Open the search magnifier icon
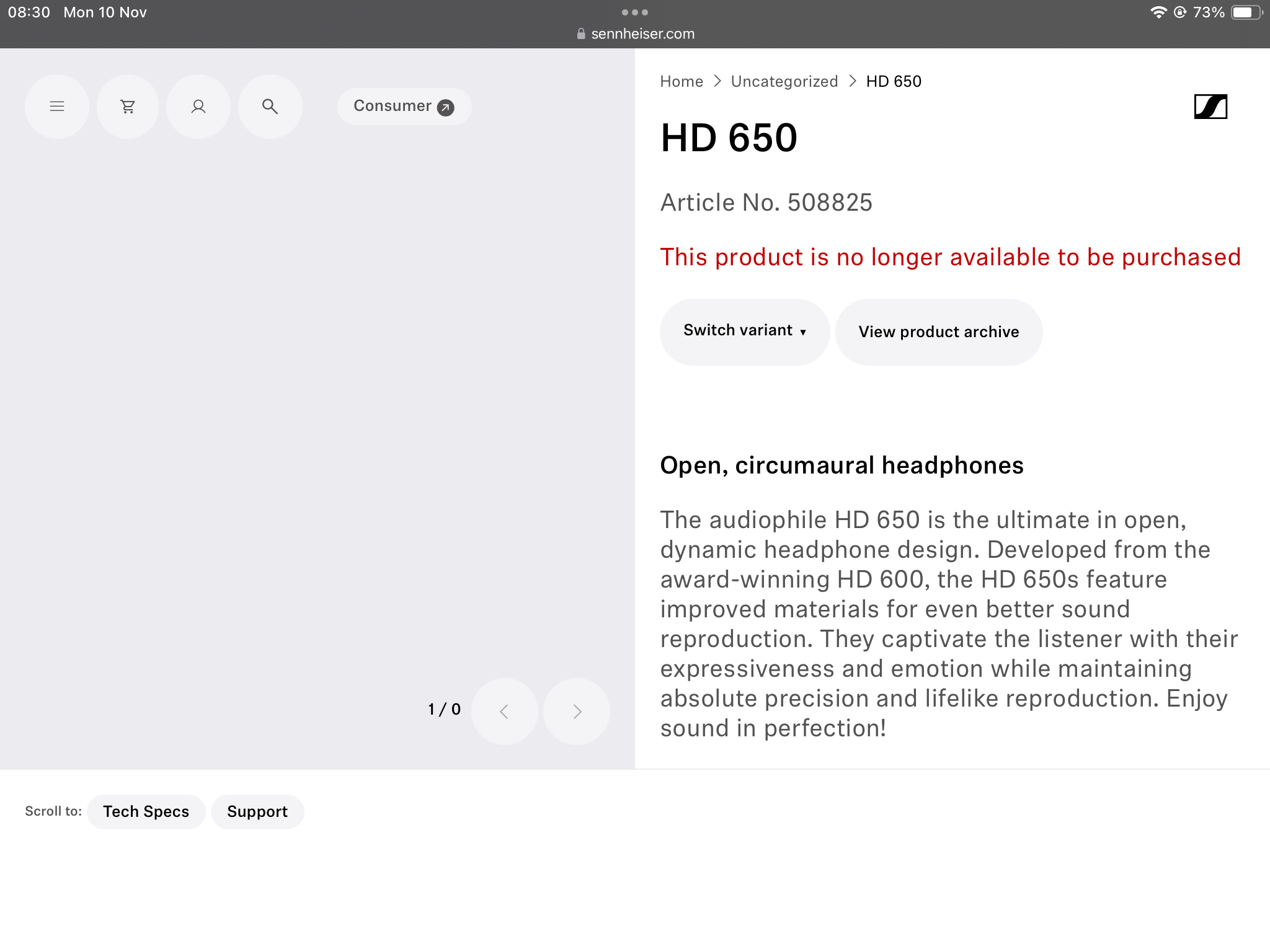The image size is (1270, 952). [x=270, y=107]
